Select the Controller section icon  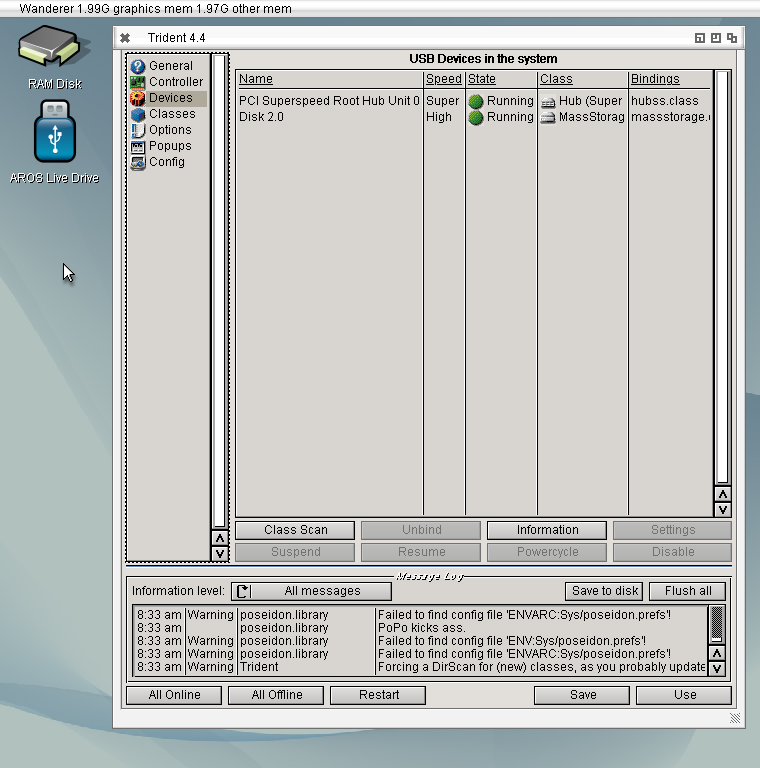click(x=138, y=82)
